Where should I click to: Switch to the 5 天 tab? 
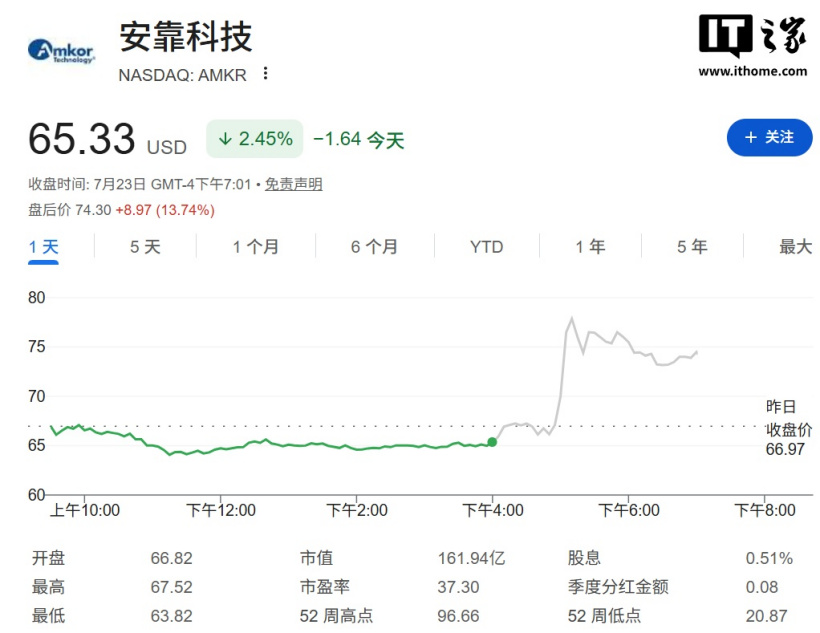[x=145, y=247]
